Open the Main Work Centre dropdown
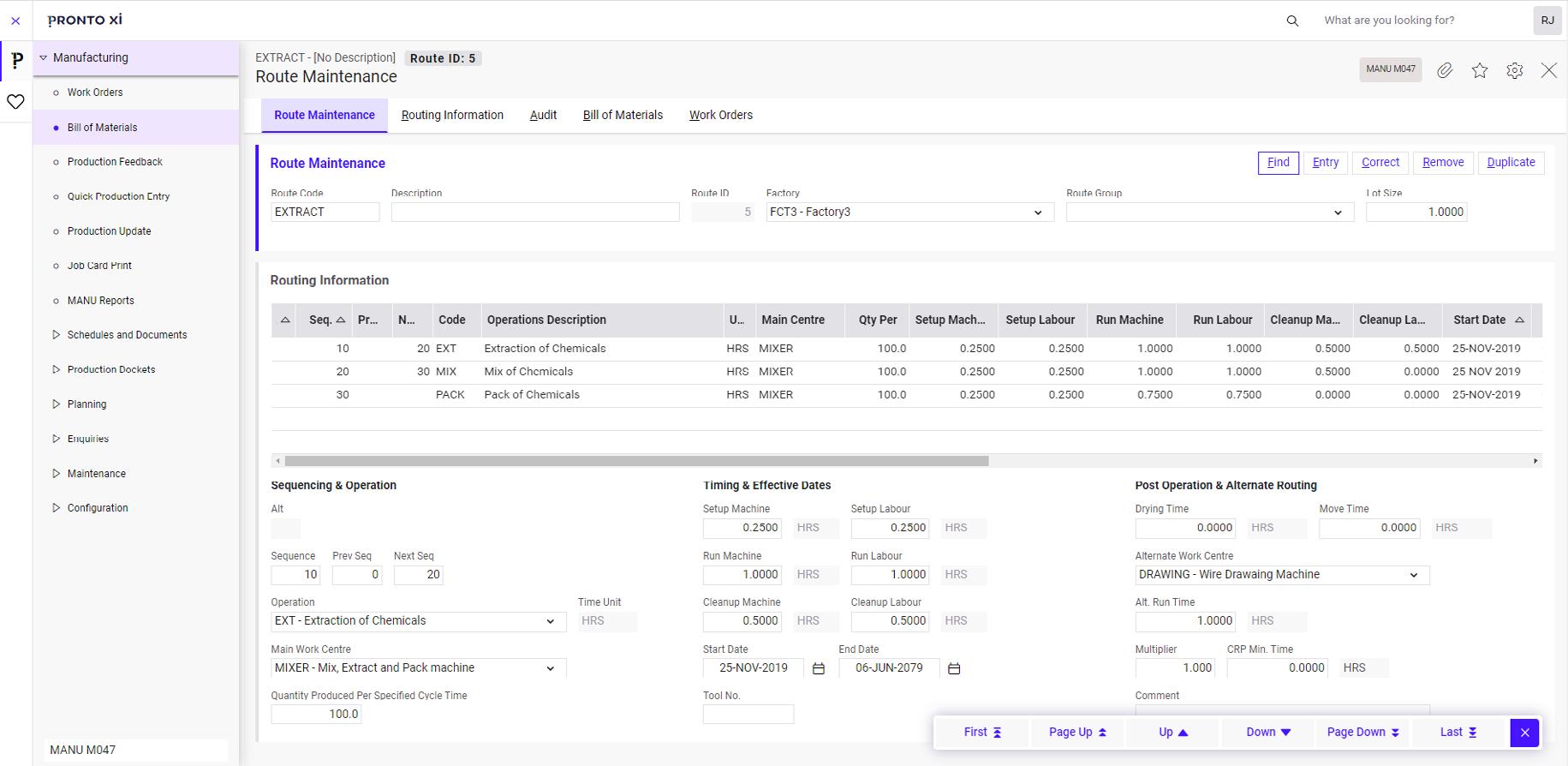The height and width of the screenshot is (766, 1568). tap(550, 668)
